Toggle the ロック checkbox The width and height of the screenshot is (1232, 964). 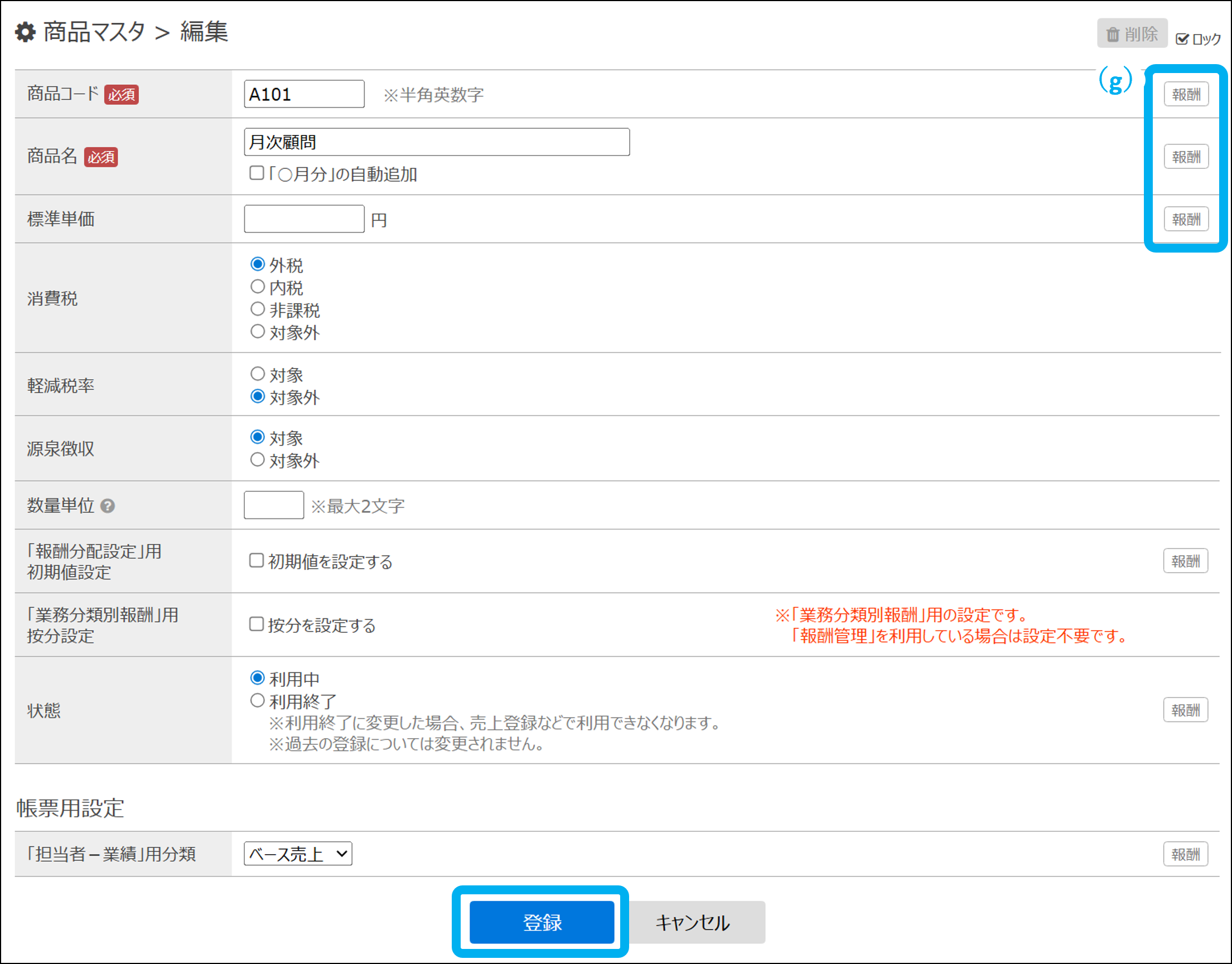[x=1182, y=39]
